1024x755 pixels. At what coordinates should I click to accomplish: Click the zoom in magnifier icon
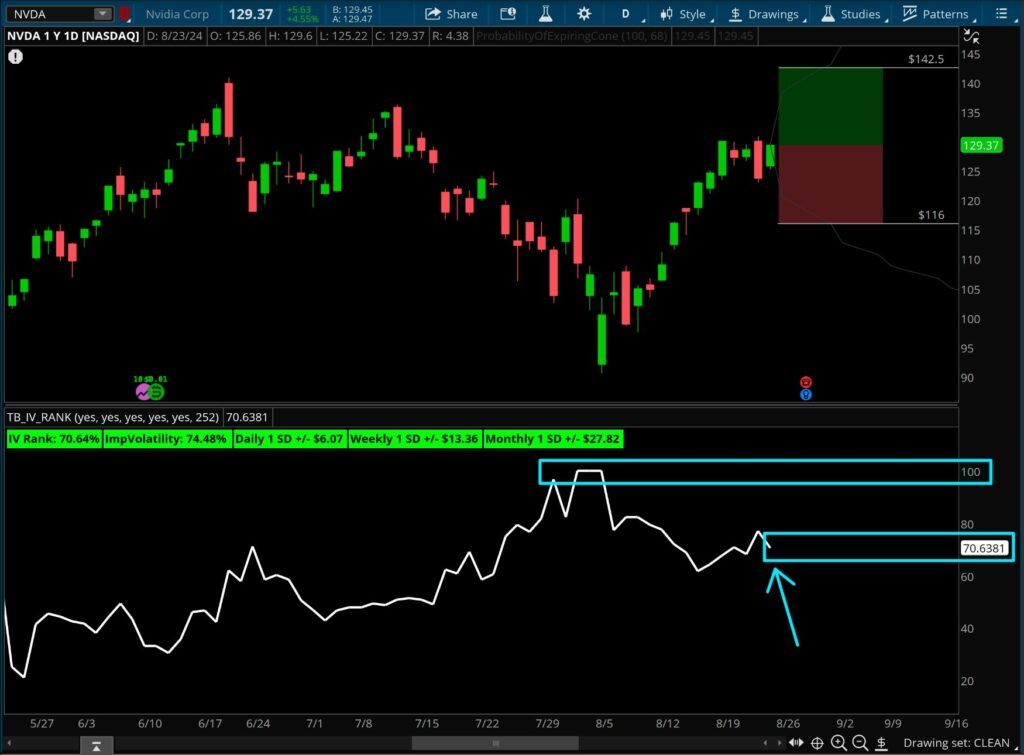coord(839,743)
